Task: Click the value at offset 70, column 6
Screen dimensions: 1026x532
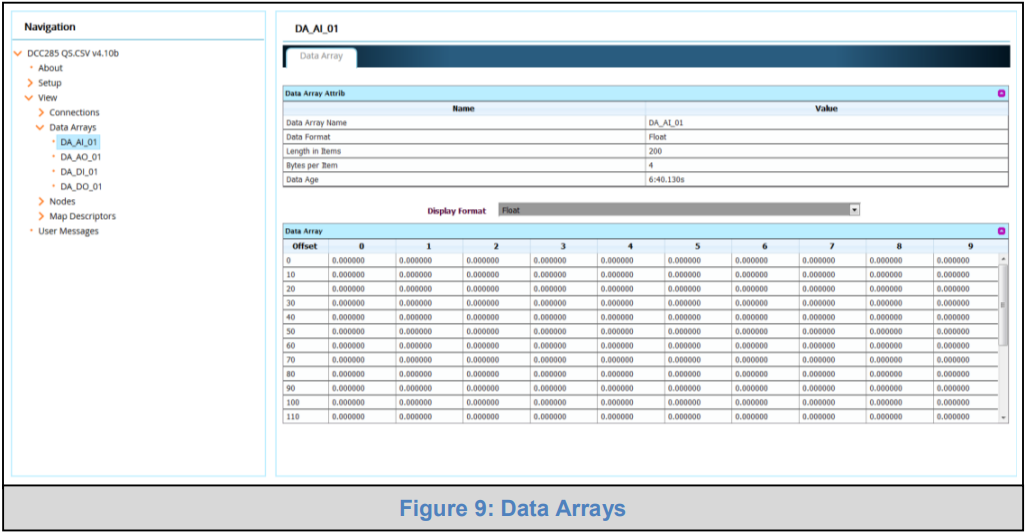Action: tap(751, 360)
